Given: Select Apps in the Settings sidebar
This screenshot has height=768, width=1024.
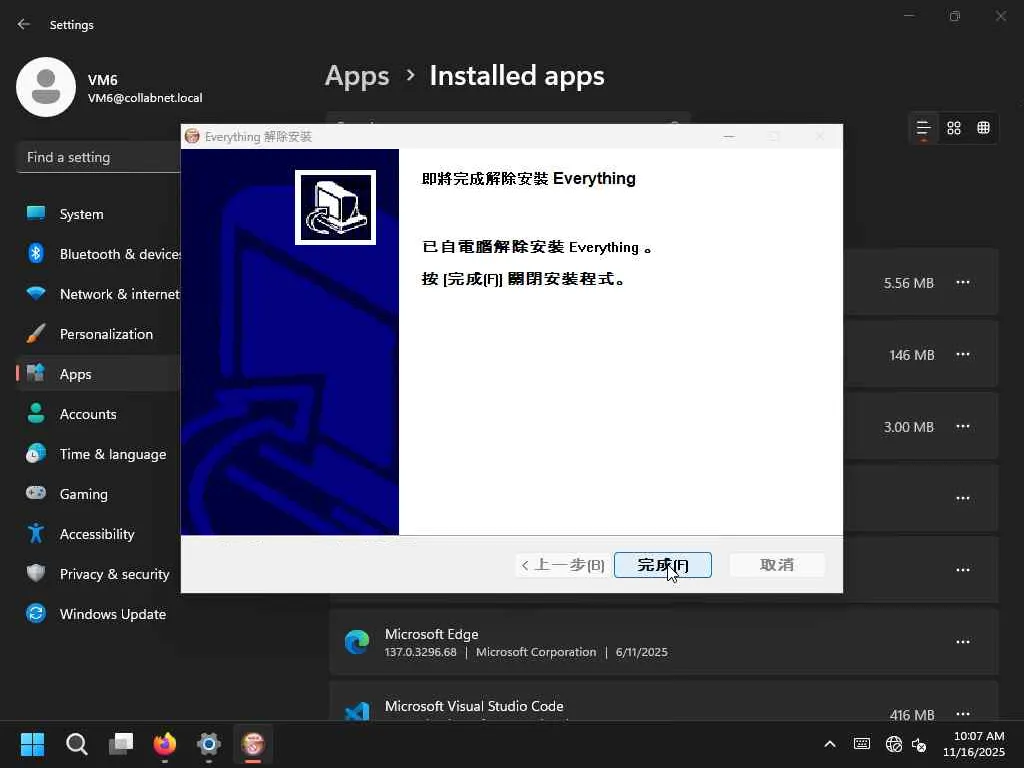Looking at the screenshot, I should click(x=98, y=374).
